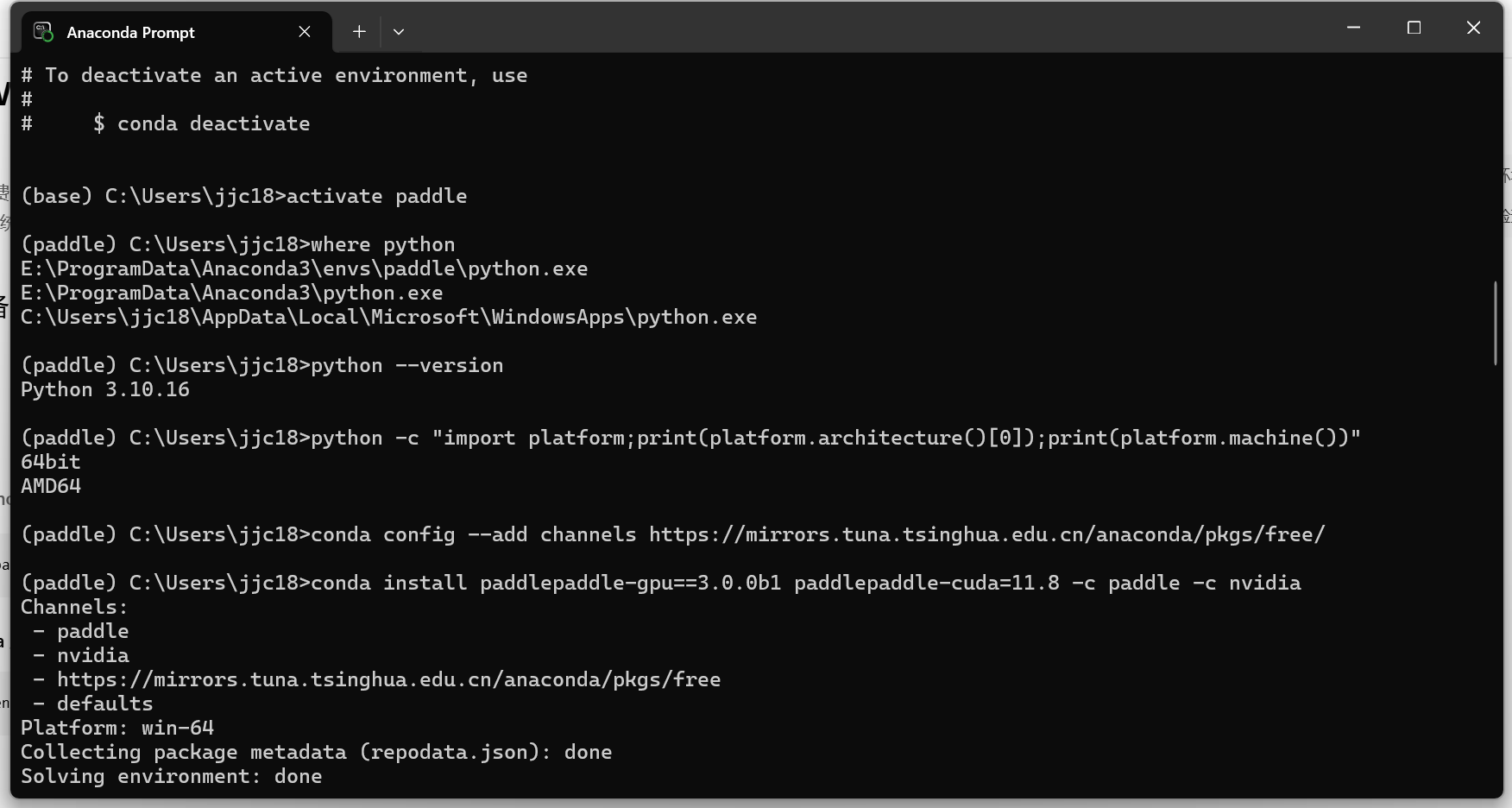Close the Anaconda Prompt tab
The height and width of the screenshot is (808, 1512).
(305, 32)
